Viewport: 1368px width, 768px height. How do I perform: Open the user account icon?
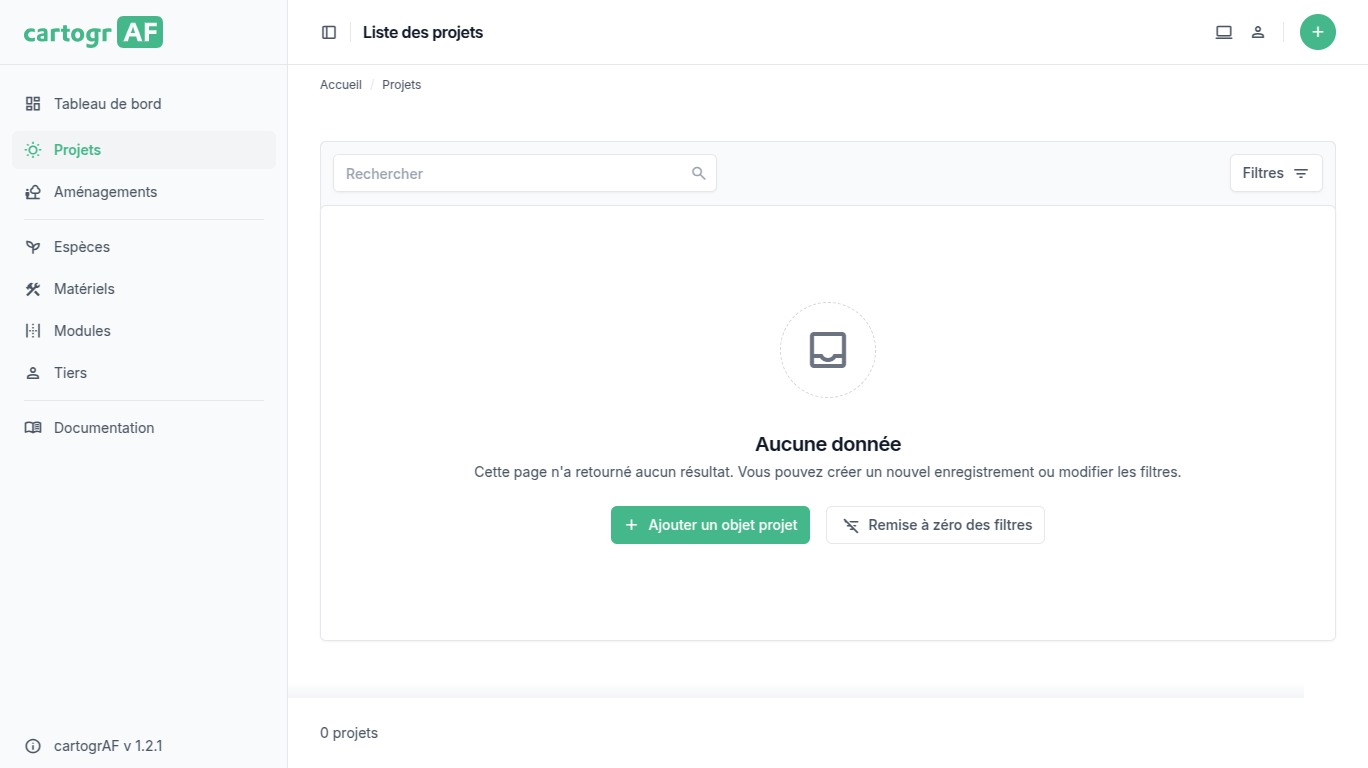point(1258,32)
